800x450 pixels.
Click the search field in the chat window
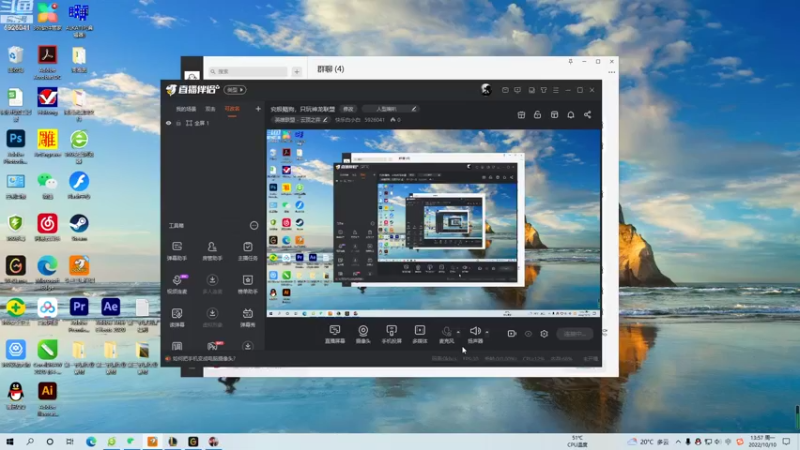coord(248,72)
